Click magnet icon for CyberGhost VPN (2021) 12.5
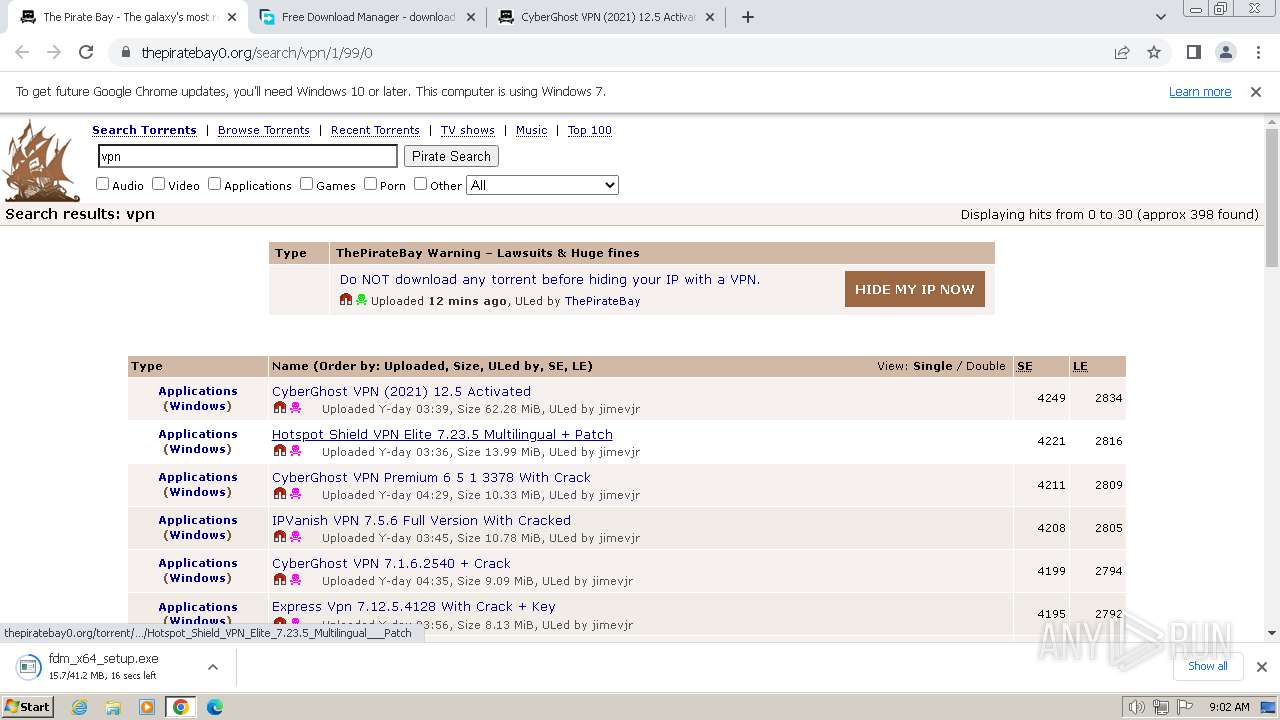 point(279,408)
